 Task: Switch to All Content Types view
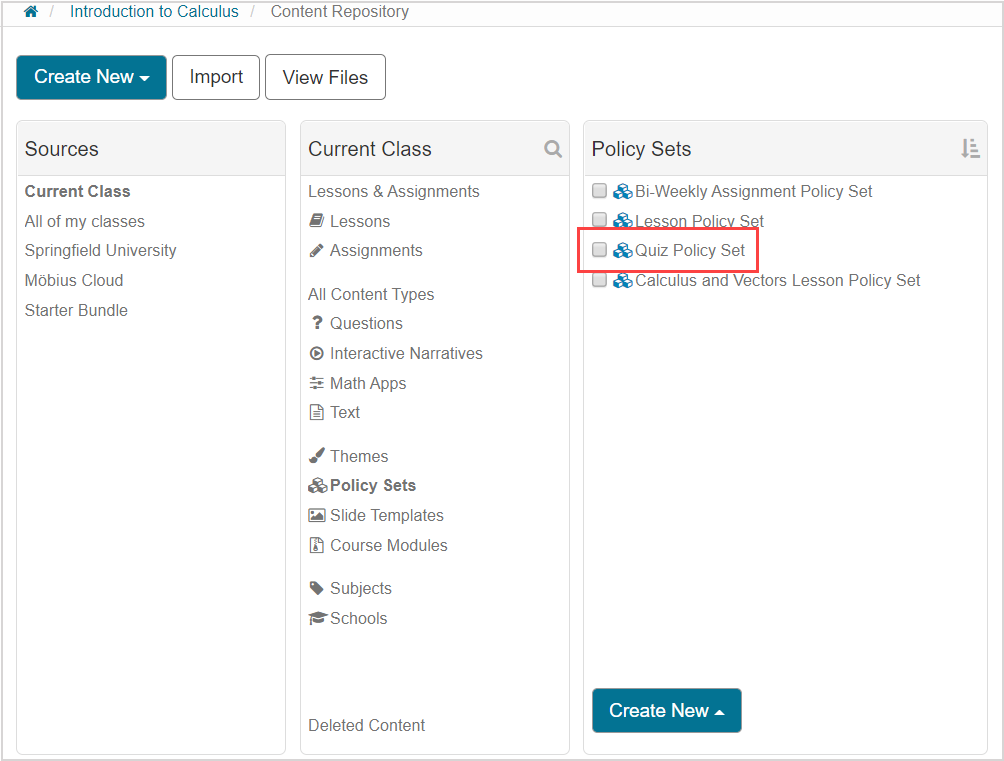coord(371,294)
